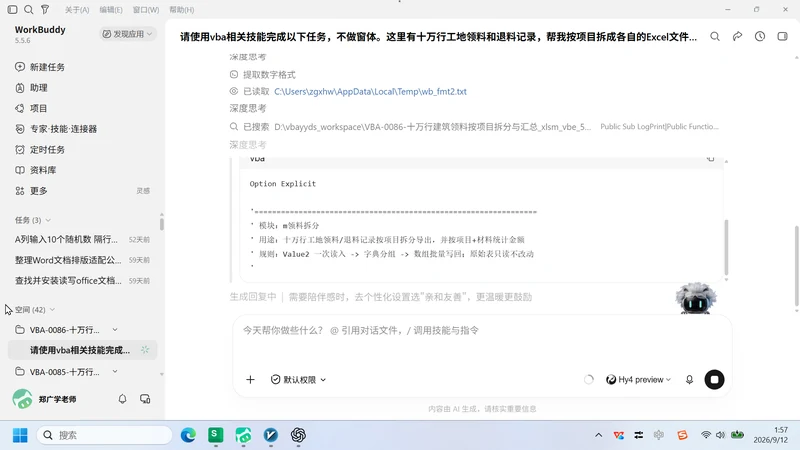
Task: Open the ChatGPT icon on taskbar
Action: pos(298,435)
